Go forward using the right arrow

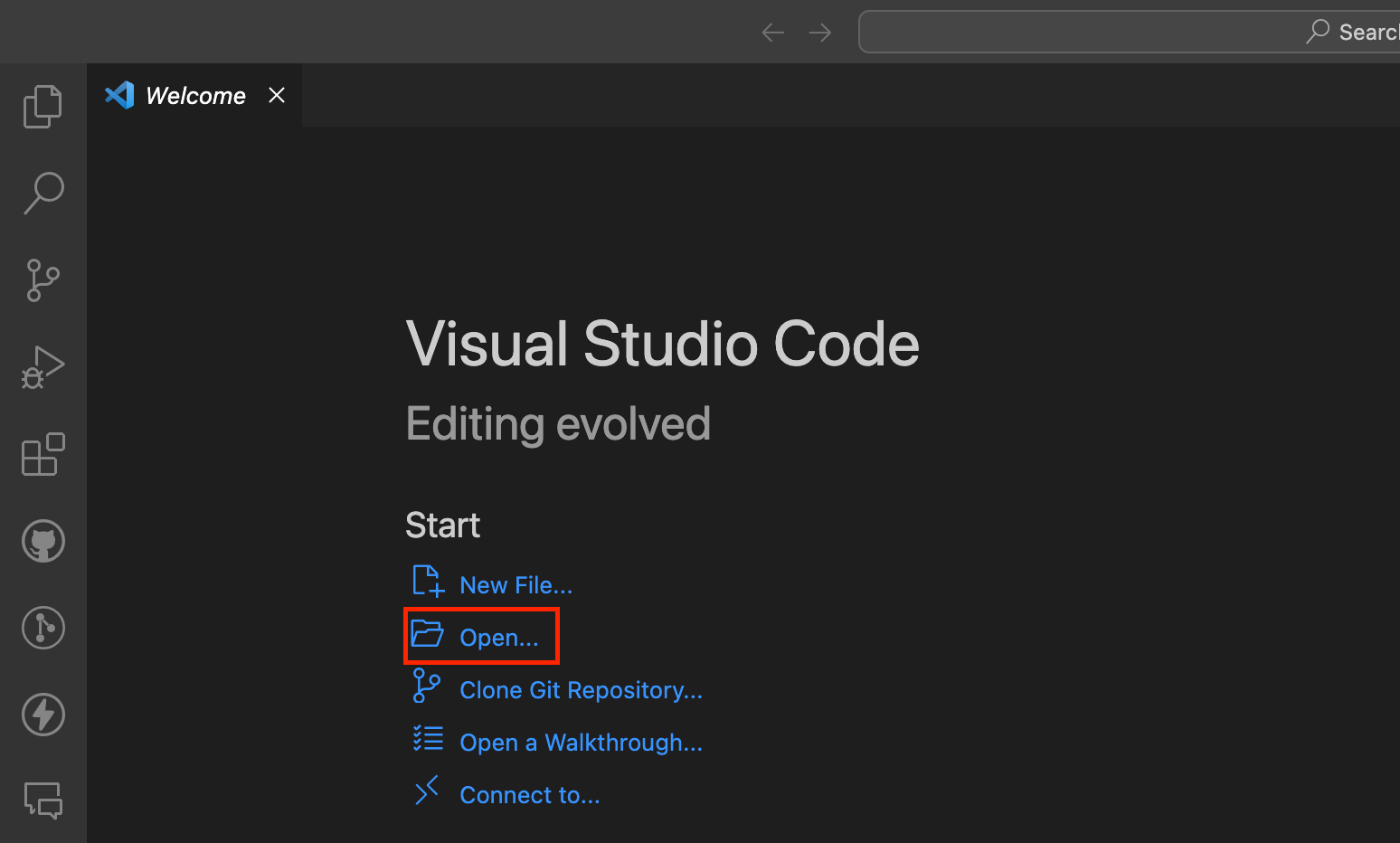coord(820,33)
